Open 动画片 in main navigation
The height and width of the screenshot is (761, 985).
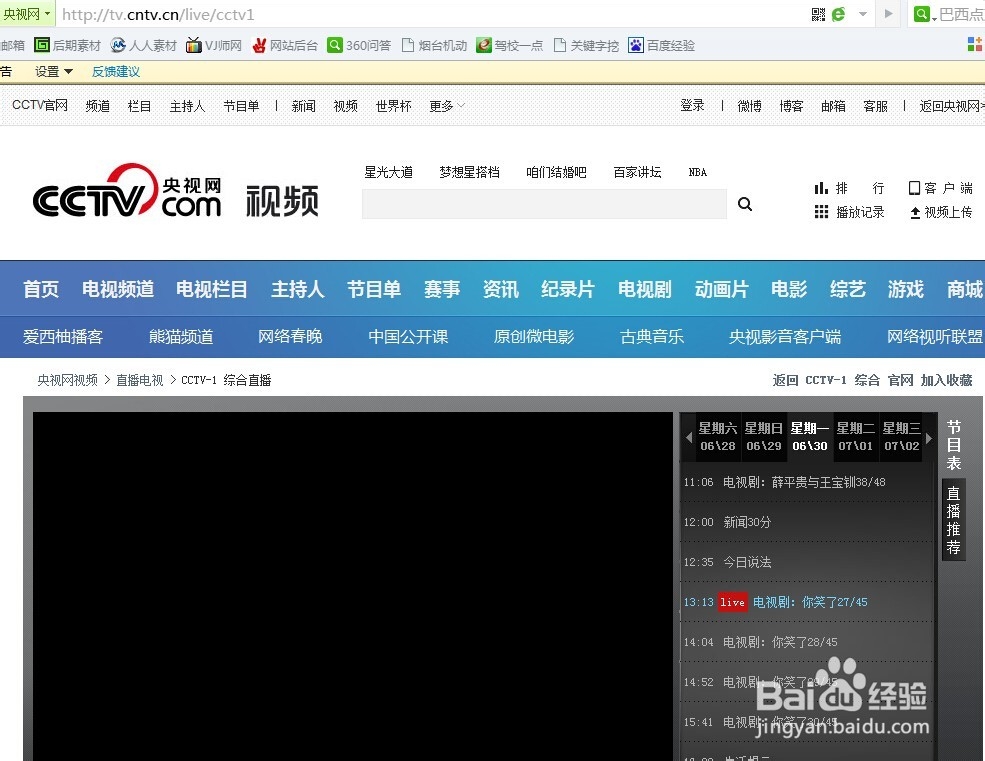722,289
